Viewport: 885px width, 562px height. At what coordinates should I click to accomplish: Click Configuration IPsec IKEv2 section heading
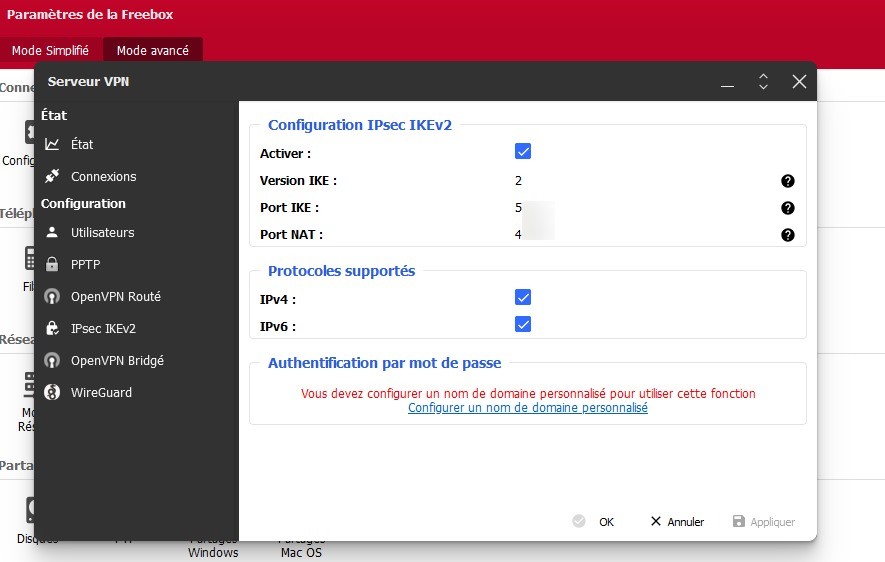click(x=360, y=125)
